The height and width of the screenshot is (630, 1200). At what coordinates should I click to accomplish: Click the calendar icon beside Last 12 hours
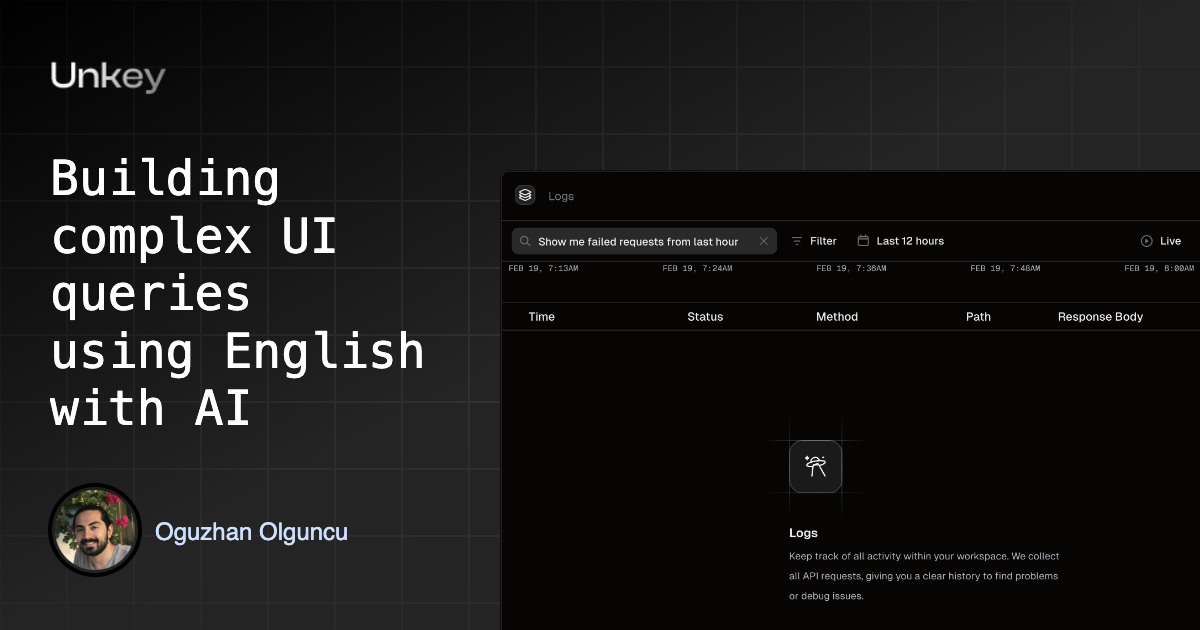pos(862,241)
